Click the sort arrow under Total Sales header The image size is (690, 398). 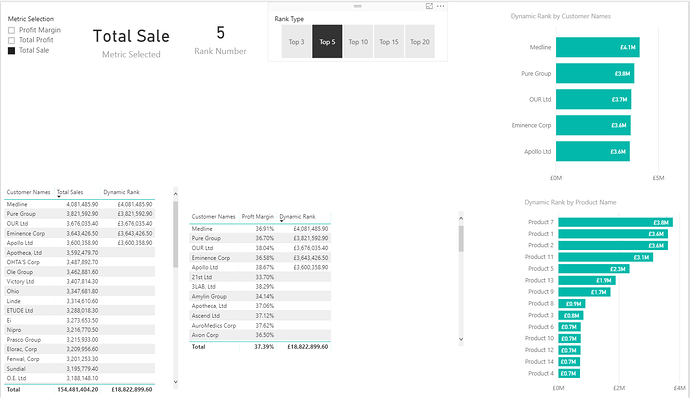(x=59, y=196)
